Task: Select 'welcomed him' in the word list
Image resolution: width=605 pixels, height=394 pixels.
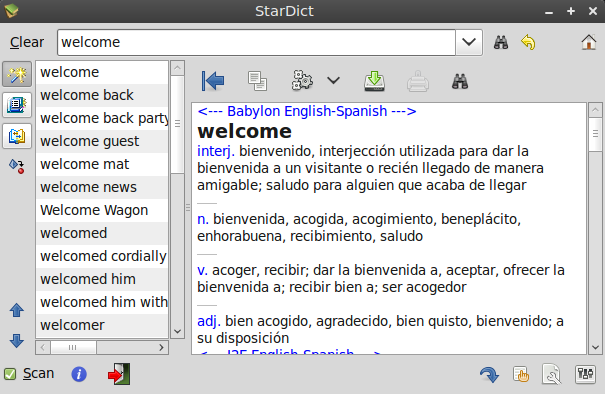Action: point(102,279)
